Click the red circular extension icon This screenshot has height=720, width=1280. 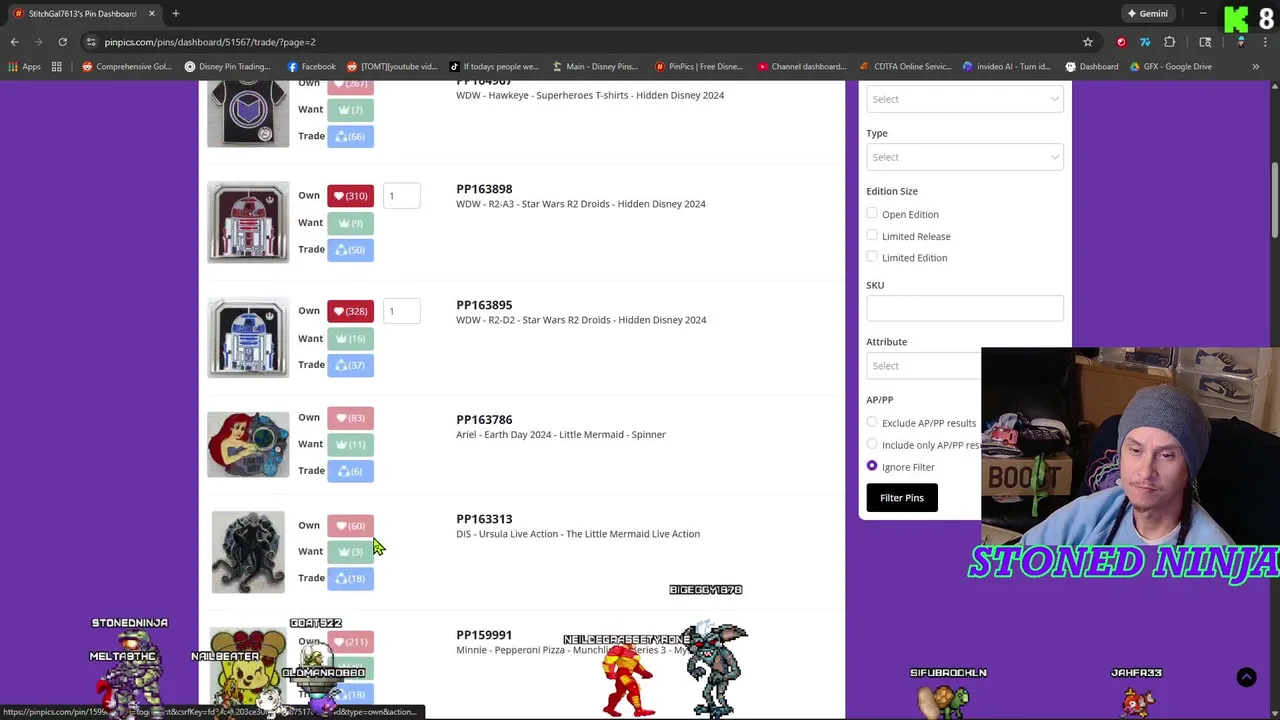[x=1121, y=42]
